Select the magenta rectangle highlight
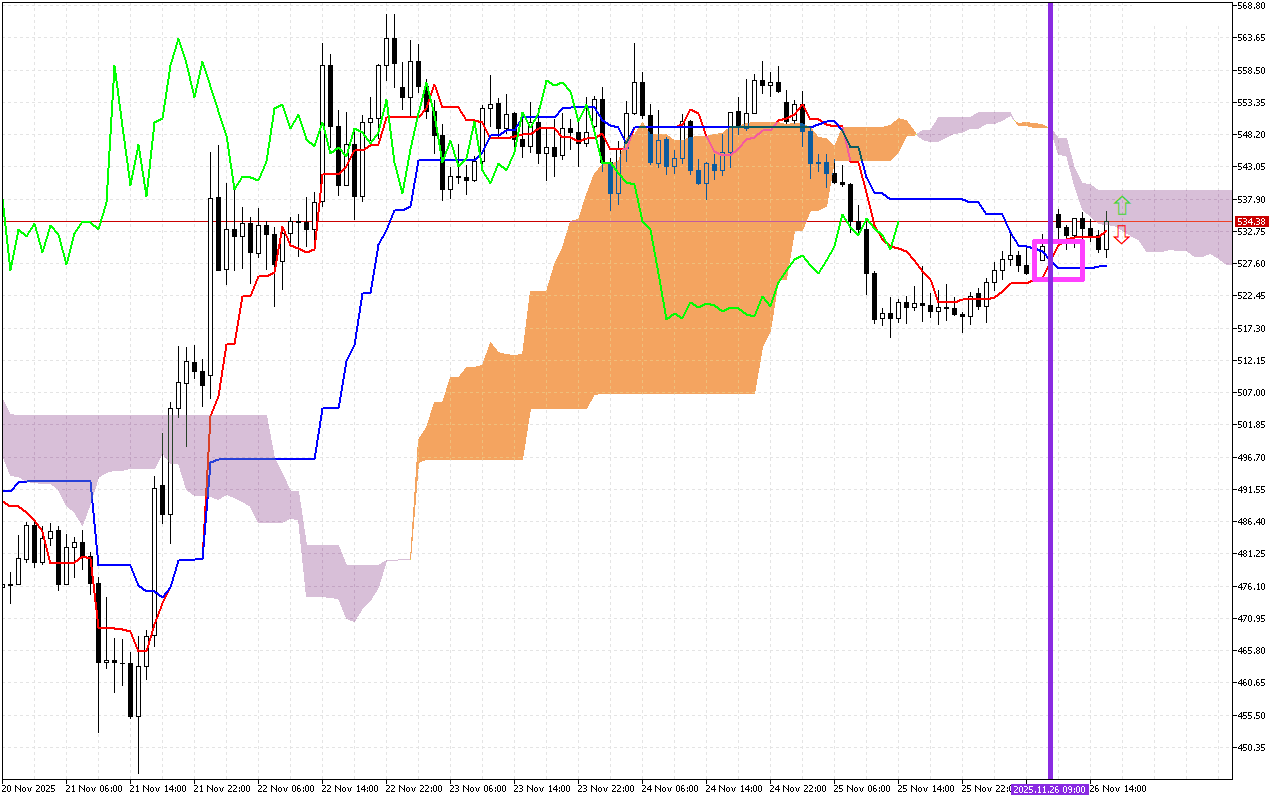Screen dimensions: 1280x800 click(x=1058, y=260)
